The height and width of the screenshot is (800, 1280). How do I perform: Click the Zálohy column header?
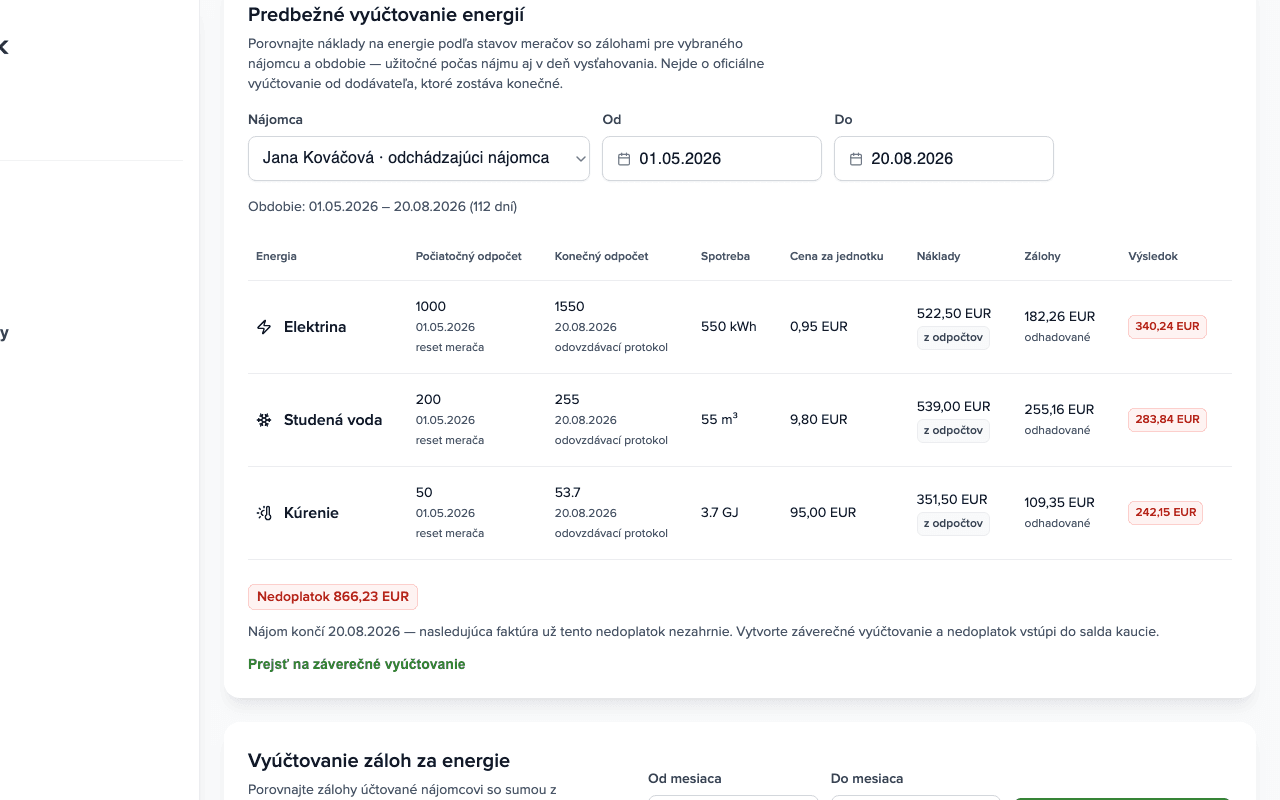[x=1042, y=256]
